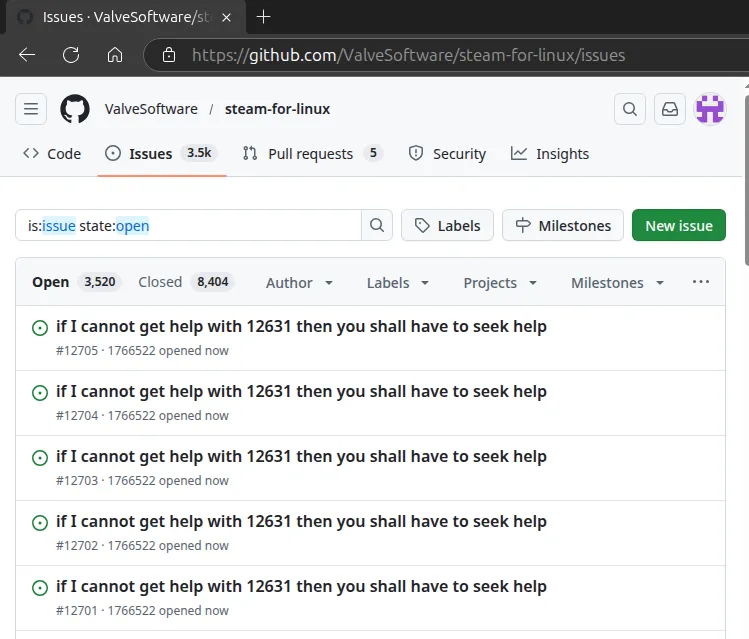Create a New issue
The image size is (749, 639).
point(679,225)
